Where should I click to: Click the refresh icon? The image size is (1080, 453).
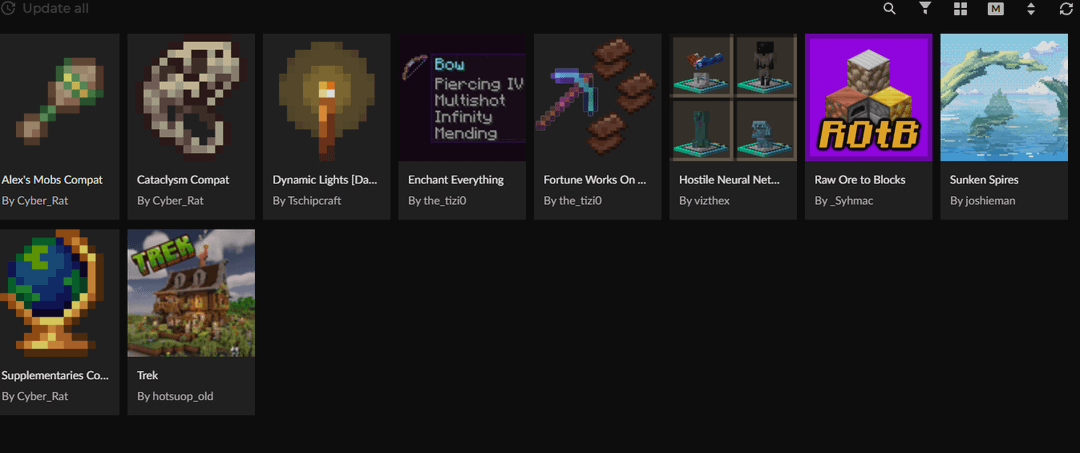click(x=1066, y=9)
